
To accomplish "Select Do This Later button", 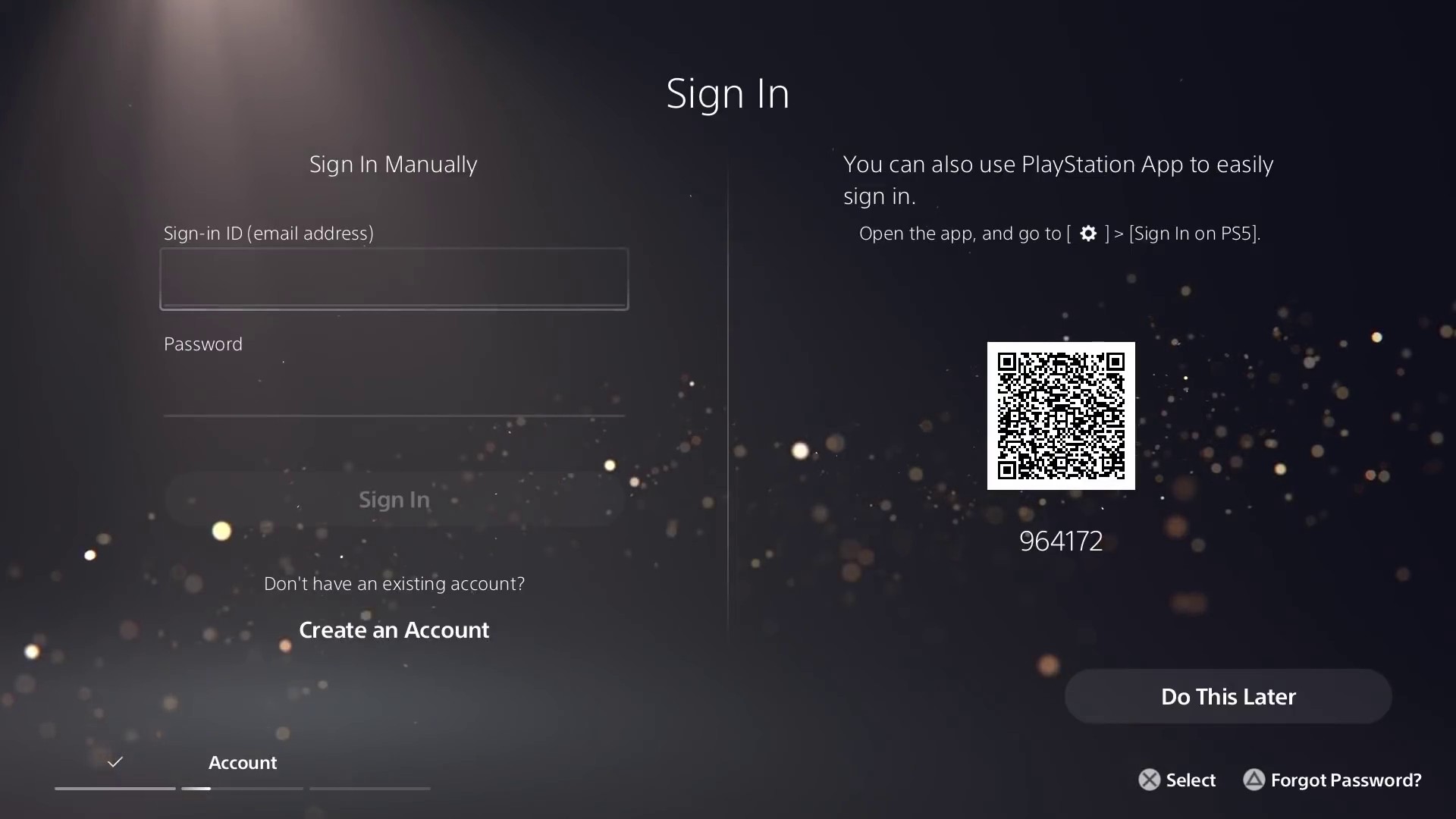I will pos(1228,696).
